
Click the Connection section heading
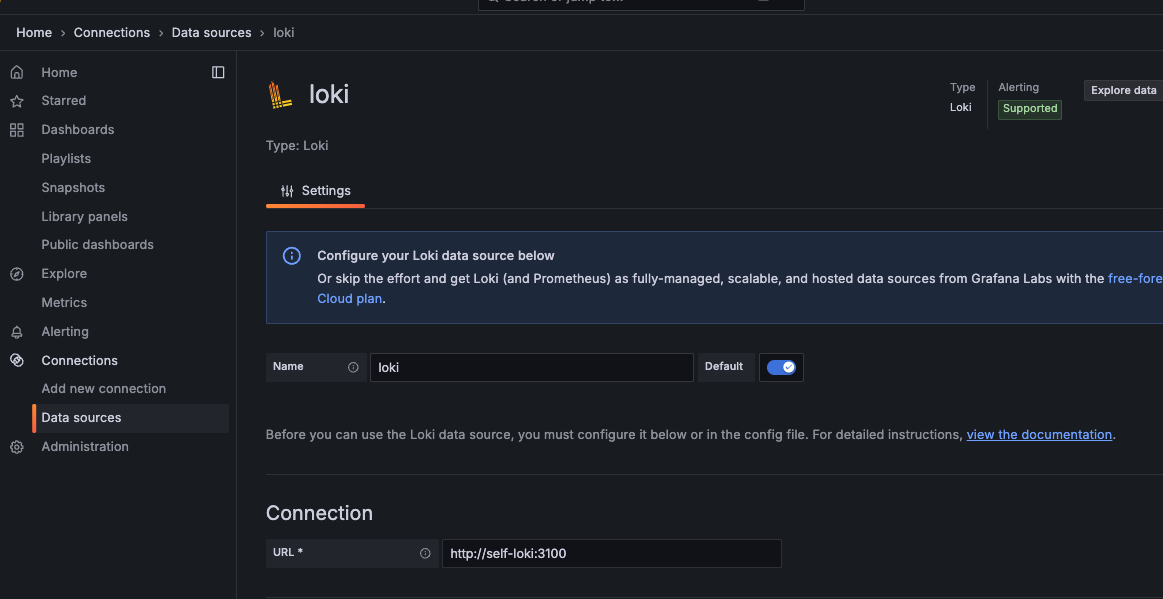[x=320, y=513]
